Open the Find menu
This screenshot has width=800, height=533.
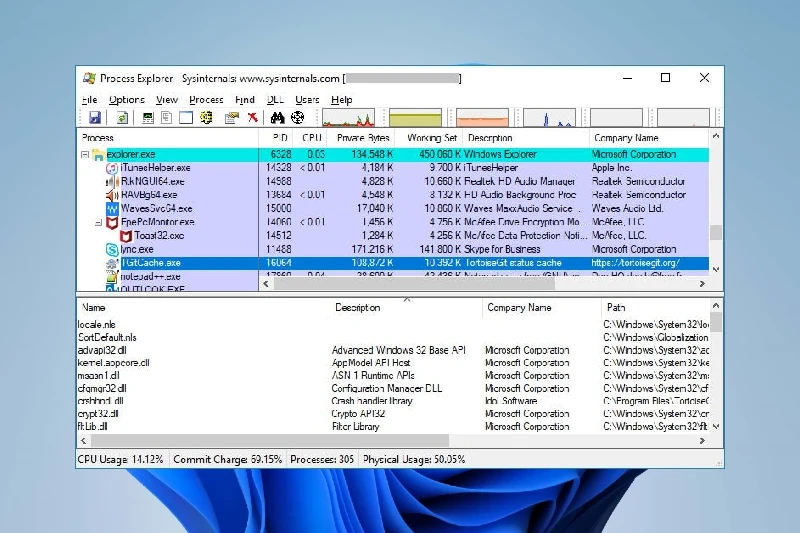244,99
